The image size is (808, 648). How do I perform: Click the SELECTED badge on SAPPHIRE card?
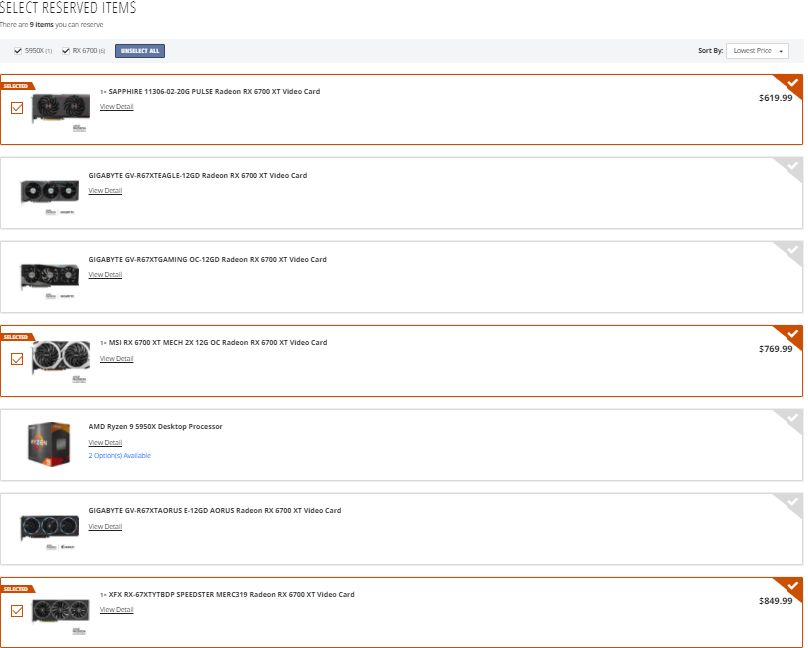pos(17,86)
